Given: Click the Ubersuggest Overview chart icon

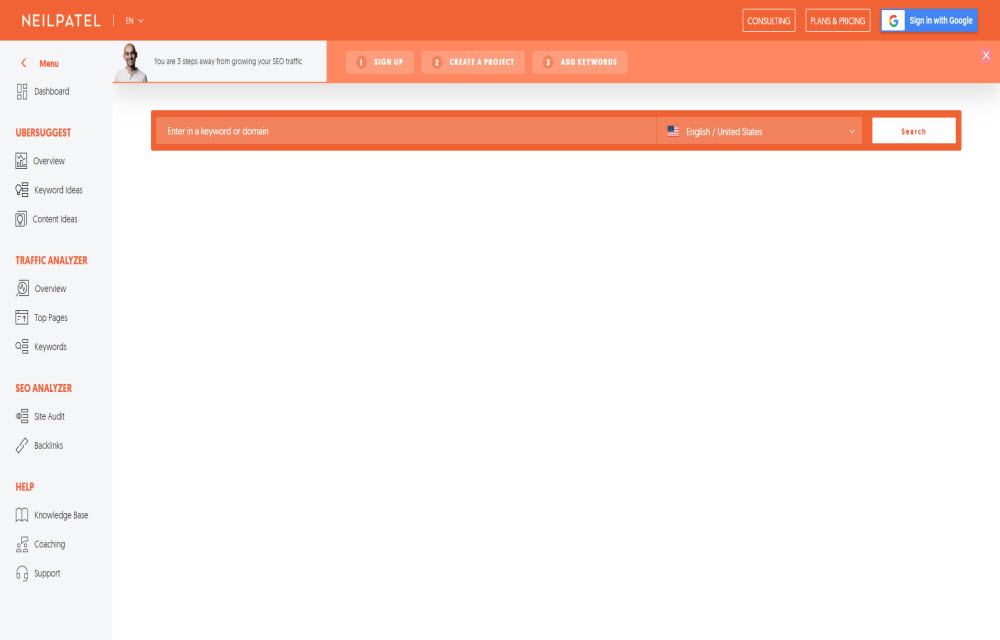Looking at the screenshot, I should (x=21, y=161).
